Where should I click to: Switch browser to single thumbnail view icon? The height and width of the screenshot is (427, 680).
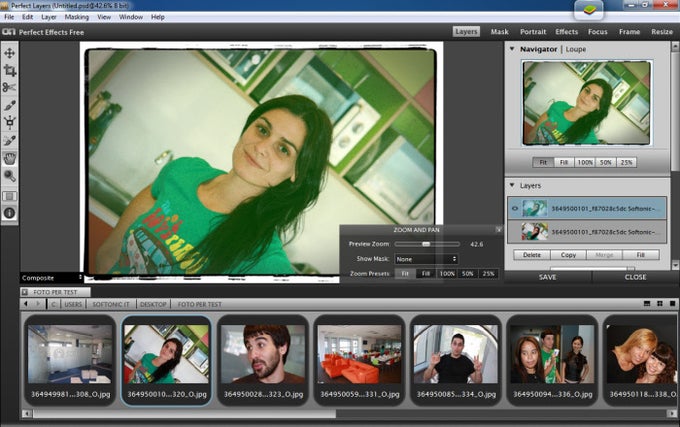pyautogui.click(x=672, y=304)
